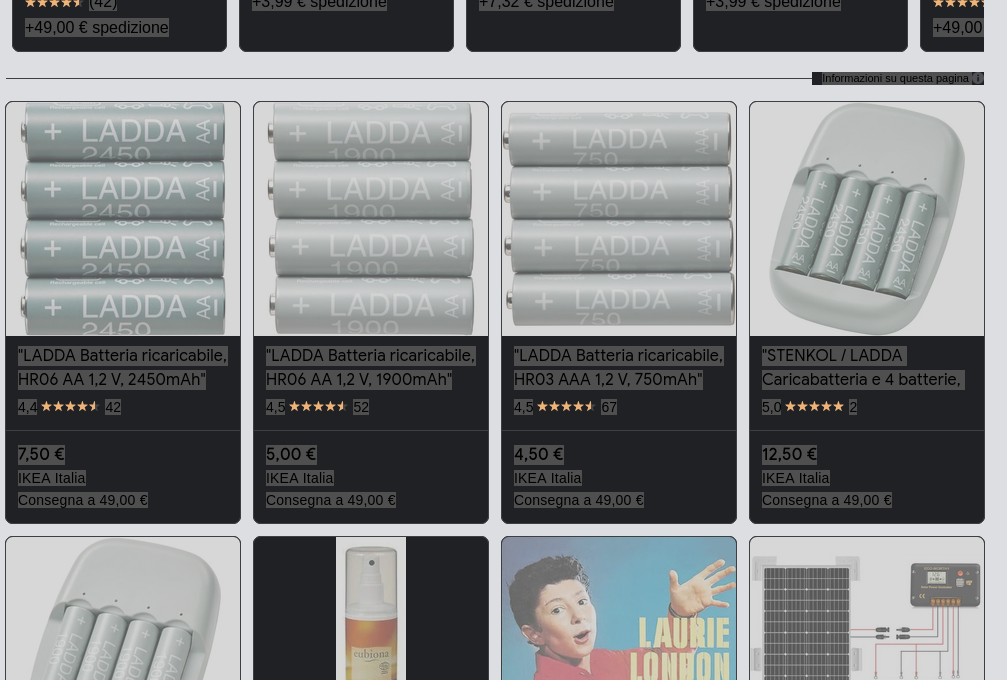The image size is (1007, 680).
Task: Open the solar panel kit product image
Action: (x=867, y=609)
